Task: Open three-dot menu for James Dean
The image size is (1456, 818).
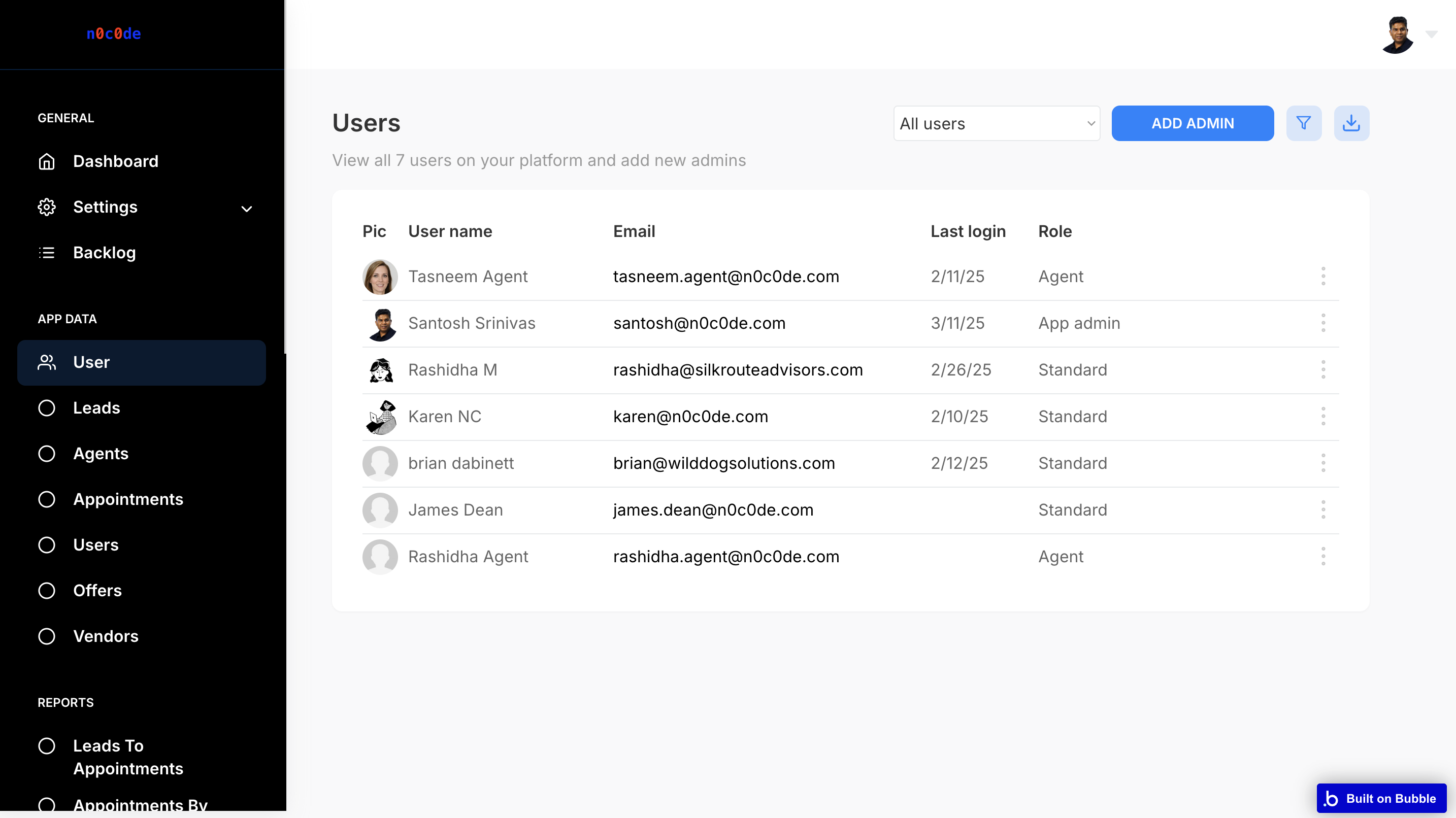Action: 1322,509
